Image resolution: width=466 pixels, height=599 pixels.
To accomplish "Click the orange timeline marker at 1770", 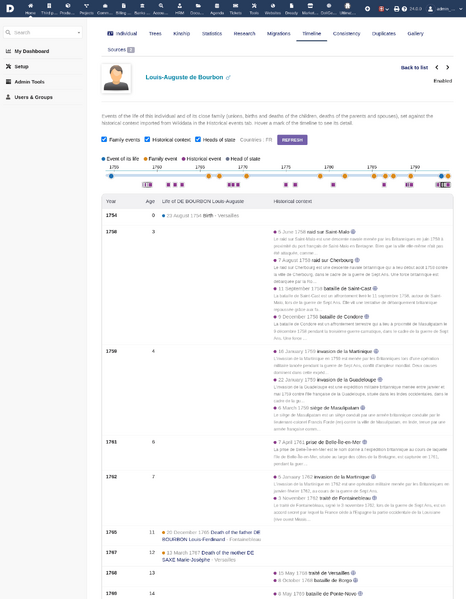I will coord(247,176).
